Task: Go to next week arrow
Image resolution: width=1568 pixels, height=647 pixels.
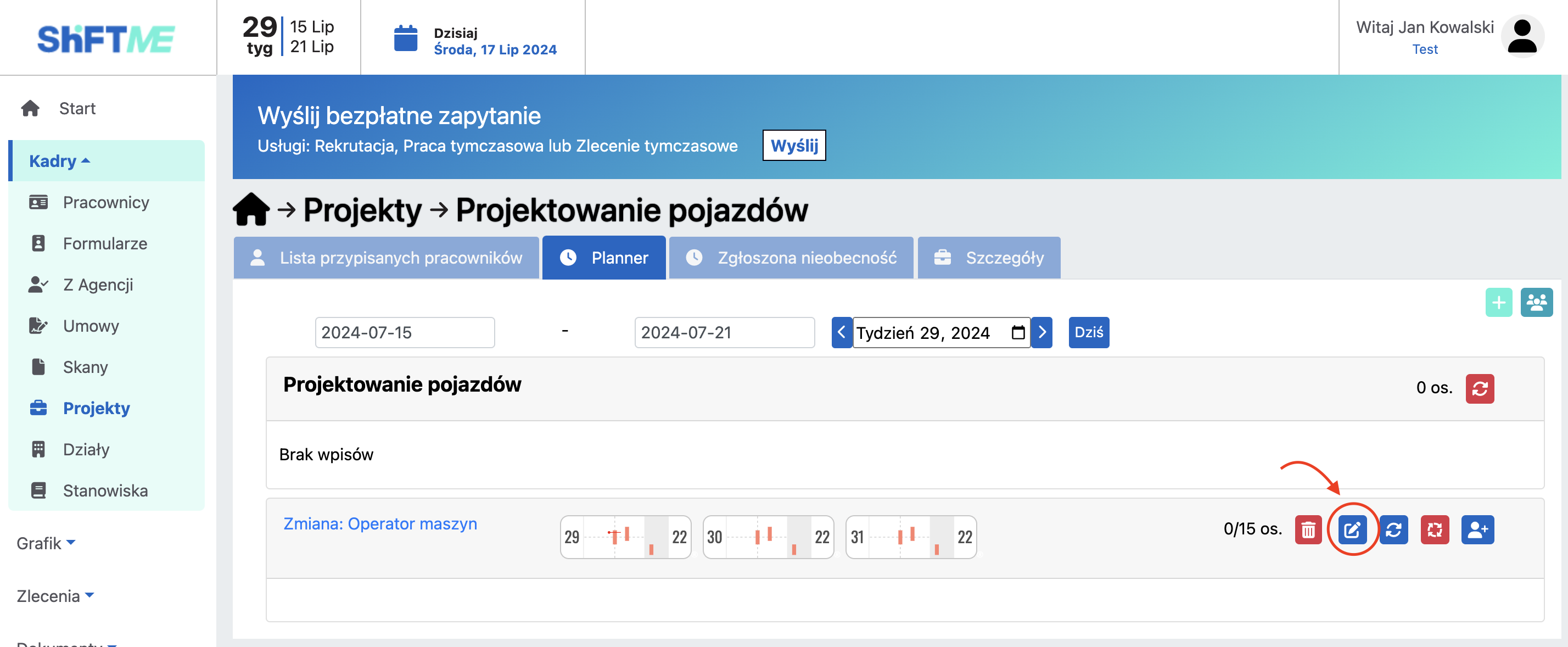Action: point(1041,332)
